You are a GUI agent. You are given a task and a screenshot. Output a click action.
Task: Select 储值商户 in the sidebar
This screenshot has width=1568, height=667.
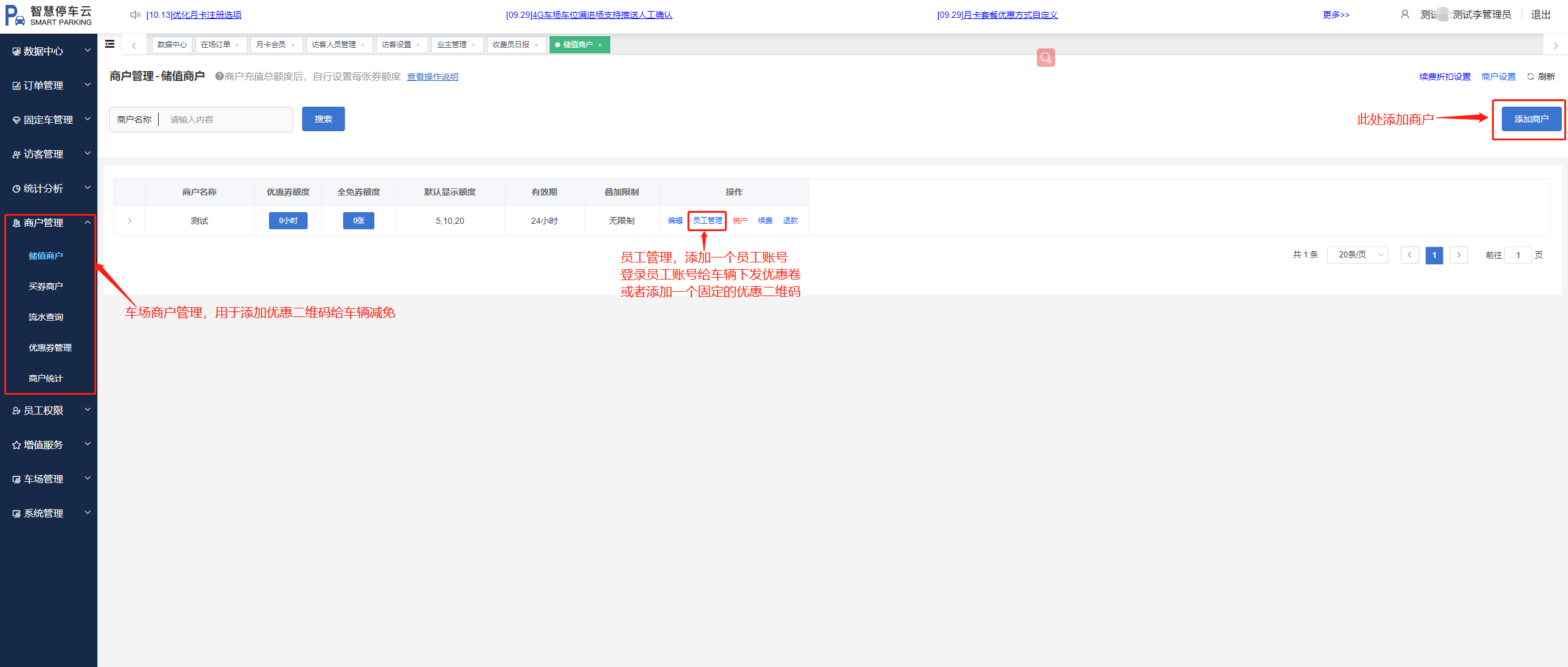coord(46,256)
